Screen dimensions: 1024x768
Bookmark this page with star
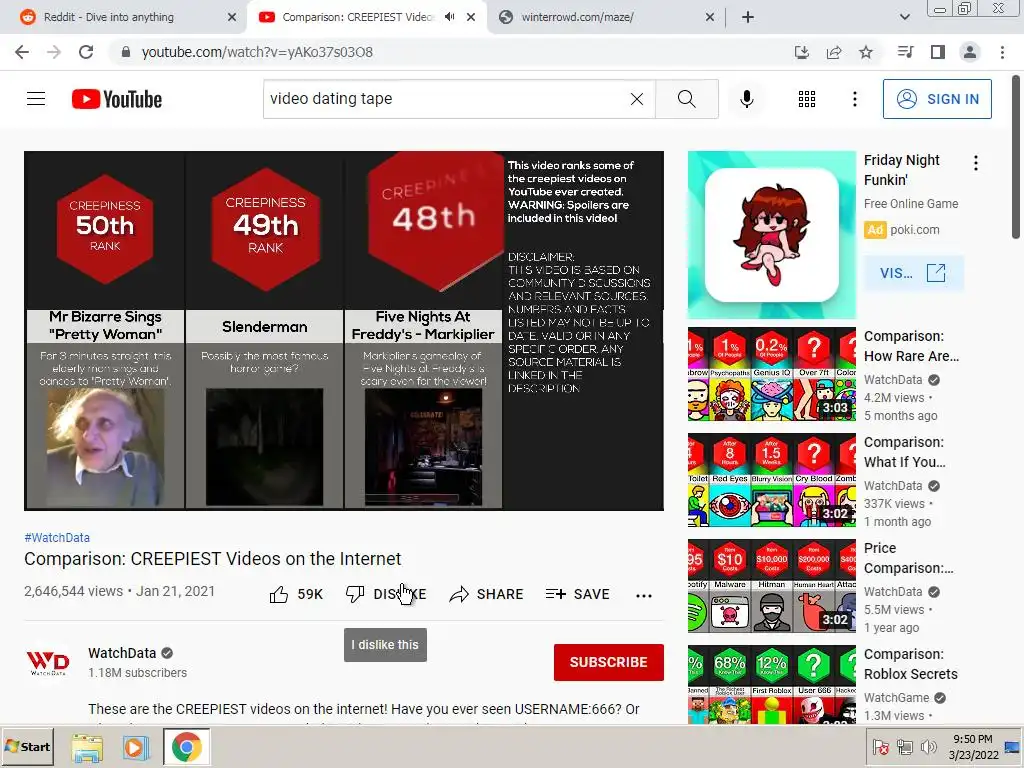pyautogui.click(x=865, y=52)
